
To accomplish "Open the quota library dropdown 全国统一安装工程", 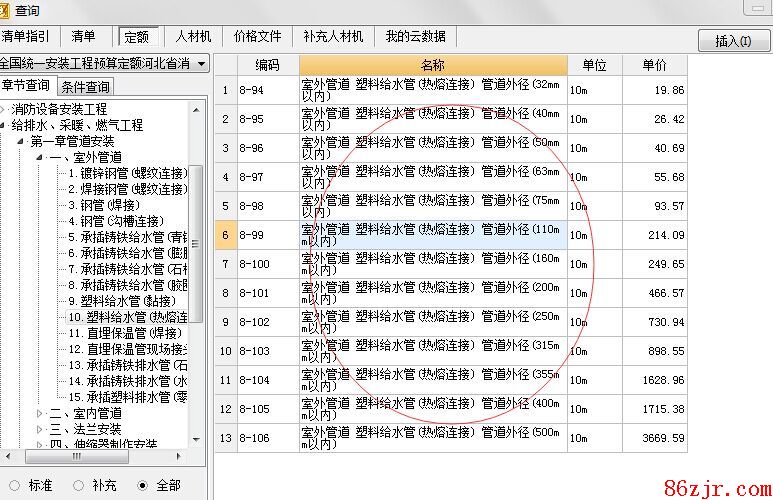I will (104, 63).
